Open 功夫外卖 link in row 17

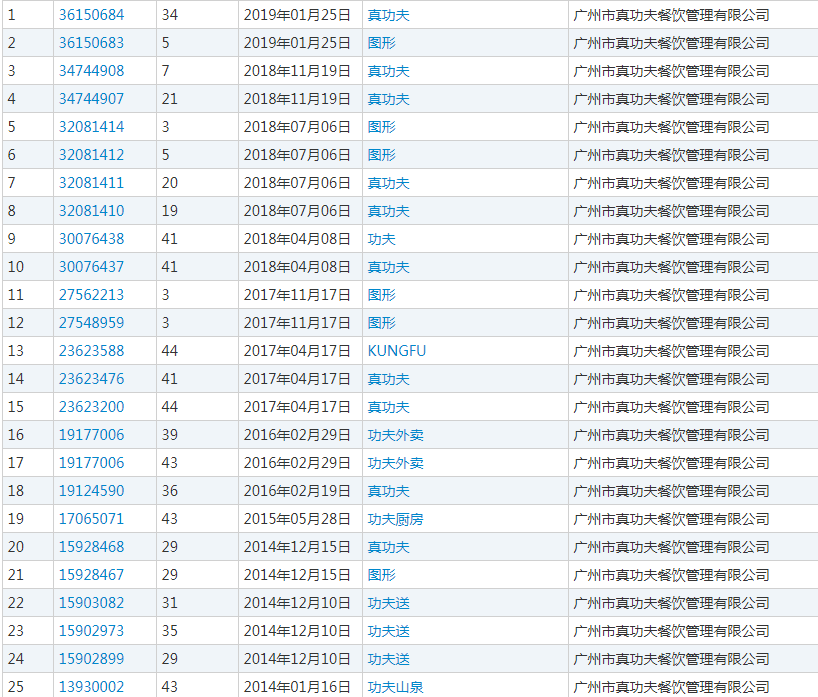[x=395, y=463]
